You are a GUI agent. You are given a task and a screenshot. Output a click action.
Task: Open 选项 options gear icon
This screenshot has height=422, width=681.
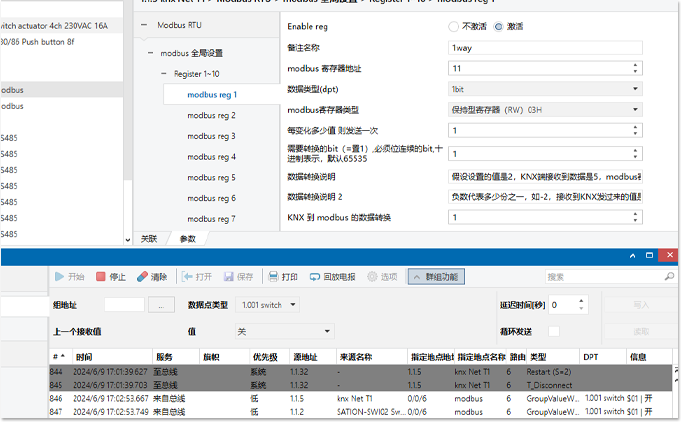[372, 277]
